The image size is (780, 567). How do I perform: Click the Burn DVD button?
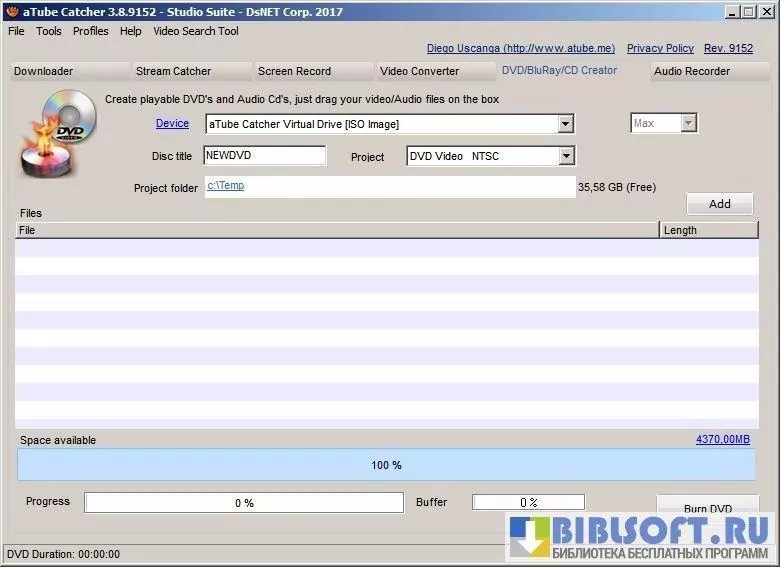pos(707,507)
